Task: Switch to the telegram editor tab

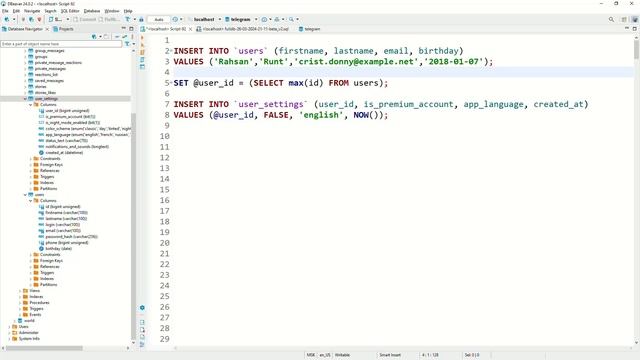Action: point(309,29)
